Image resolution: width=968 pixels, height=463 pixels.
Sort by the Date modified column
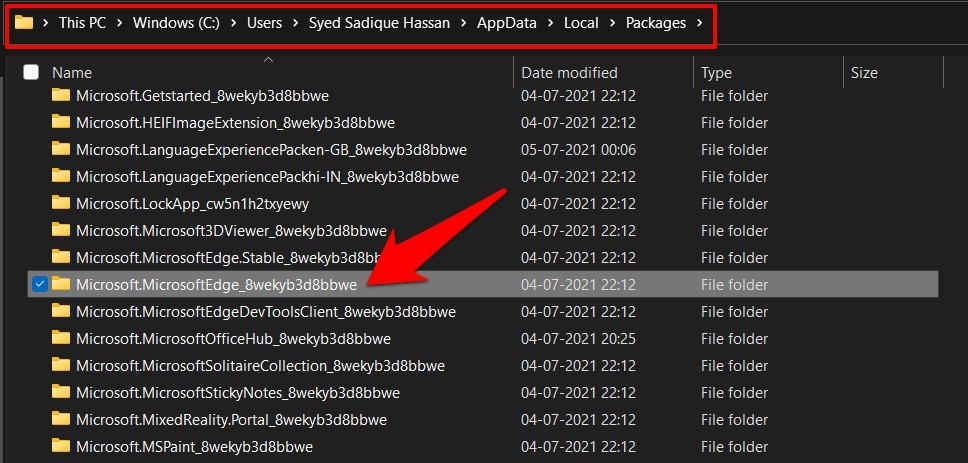pyautogui.click(x=569, y=73)
